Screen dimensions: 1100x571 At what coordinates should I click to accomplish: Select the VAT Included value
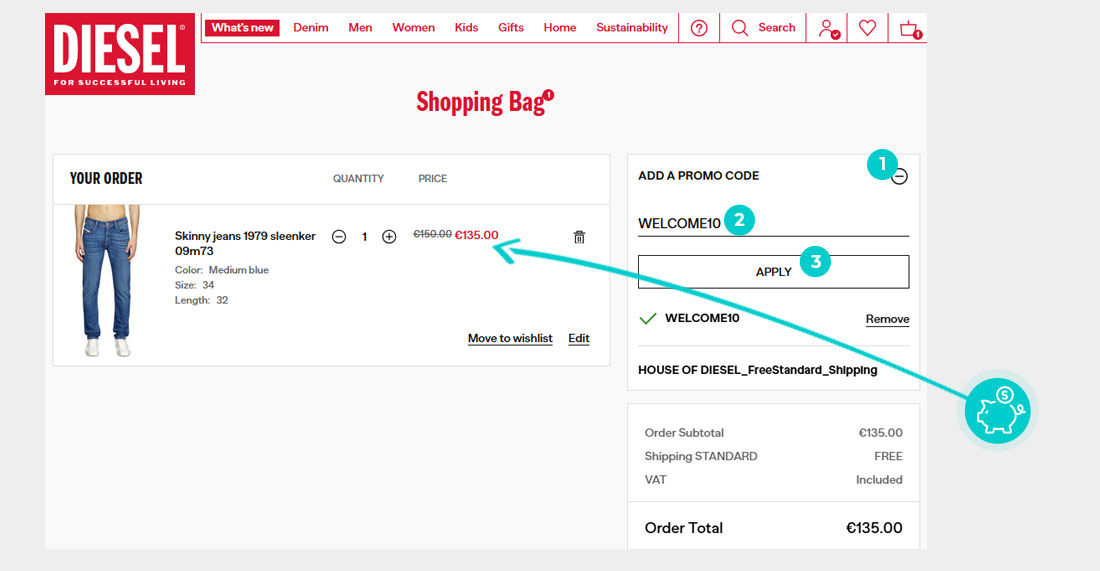[x=879, y=480]
